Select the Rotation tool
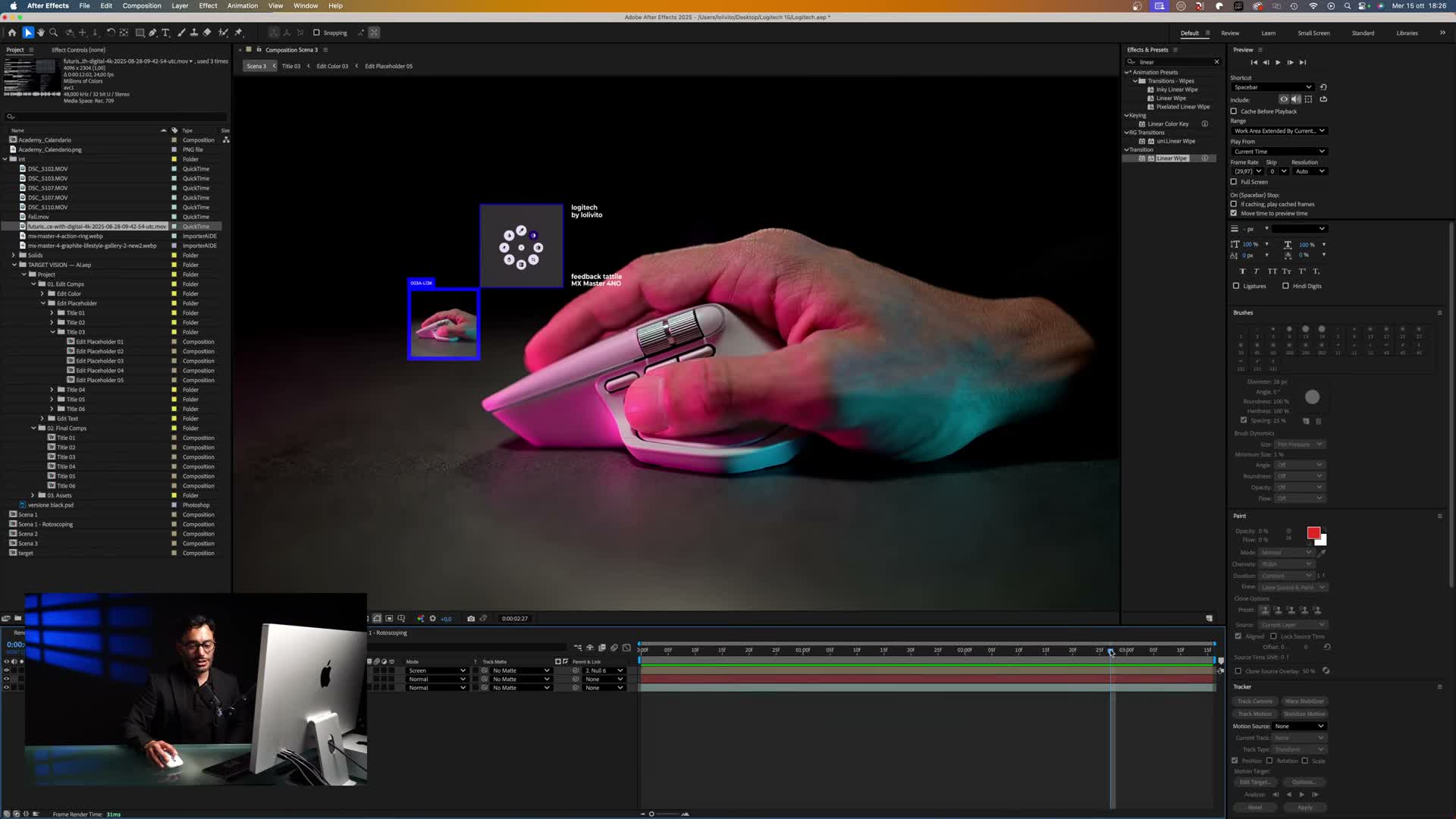Screen dimensions: 1456x819 111,33
